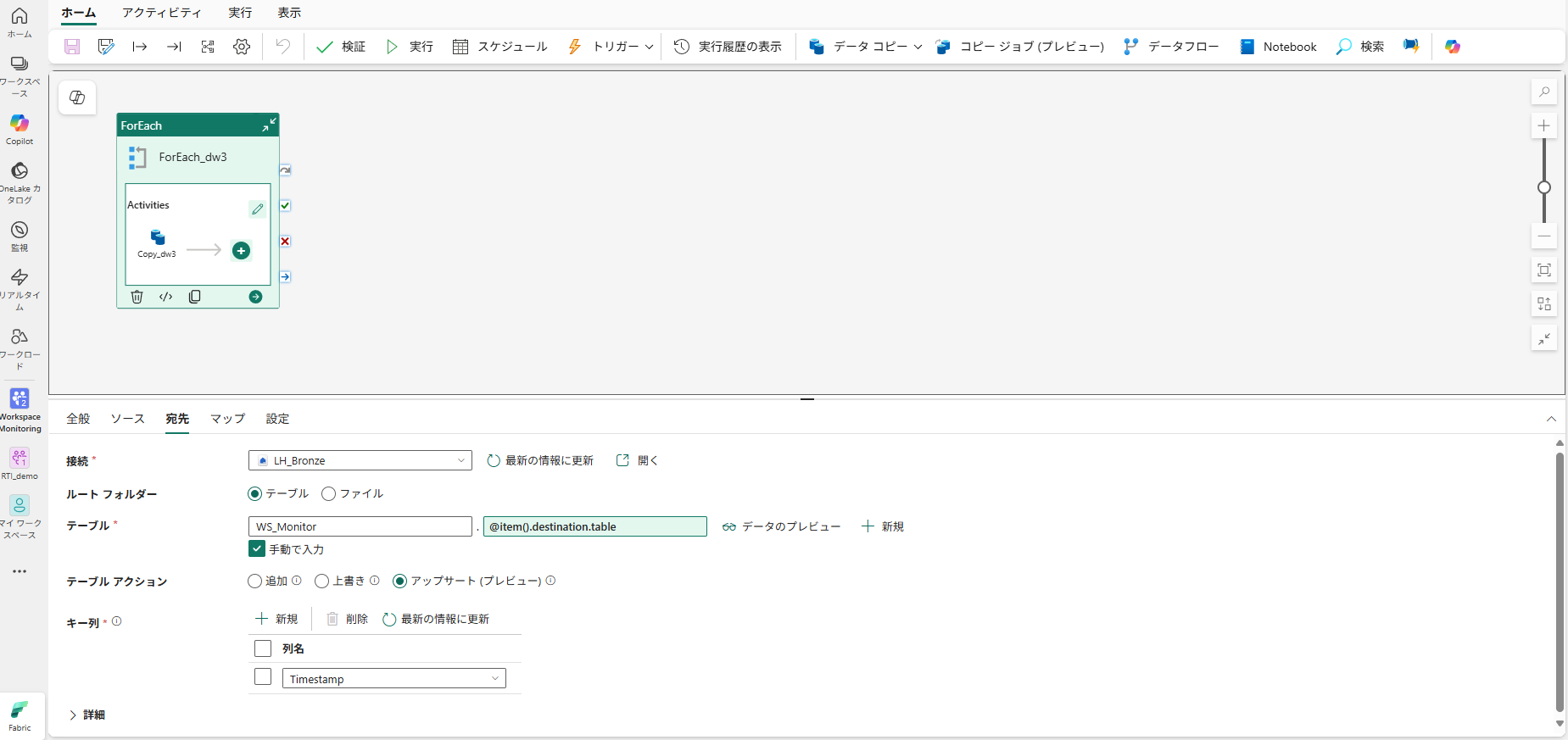The width and height of the screenshot is (1568, 740).
Task: Collapse the properties panel chevron
Action: tap(1551, 419)
